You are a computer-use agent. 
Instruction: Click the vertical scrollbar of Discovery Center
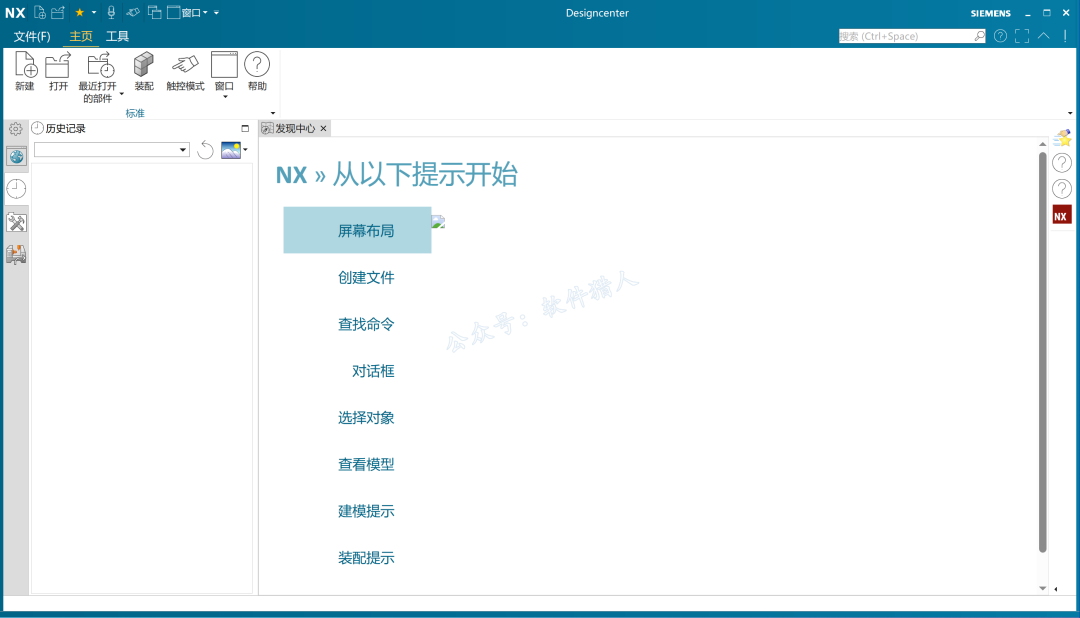click(1042, 351)
